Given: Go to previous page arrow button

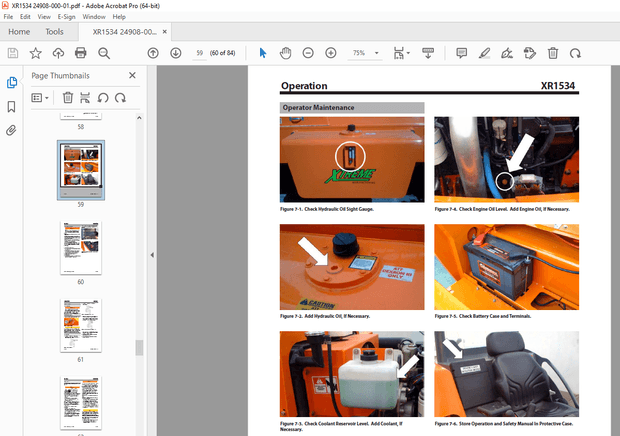Looking at the screenshot, I should [153, 53].
